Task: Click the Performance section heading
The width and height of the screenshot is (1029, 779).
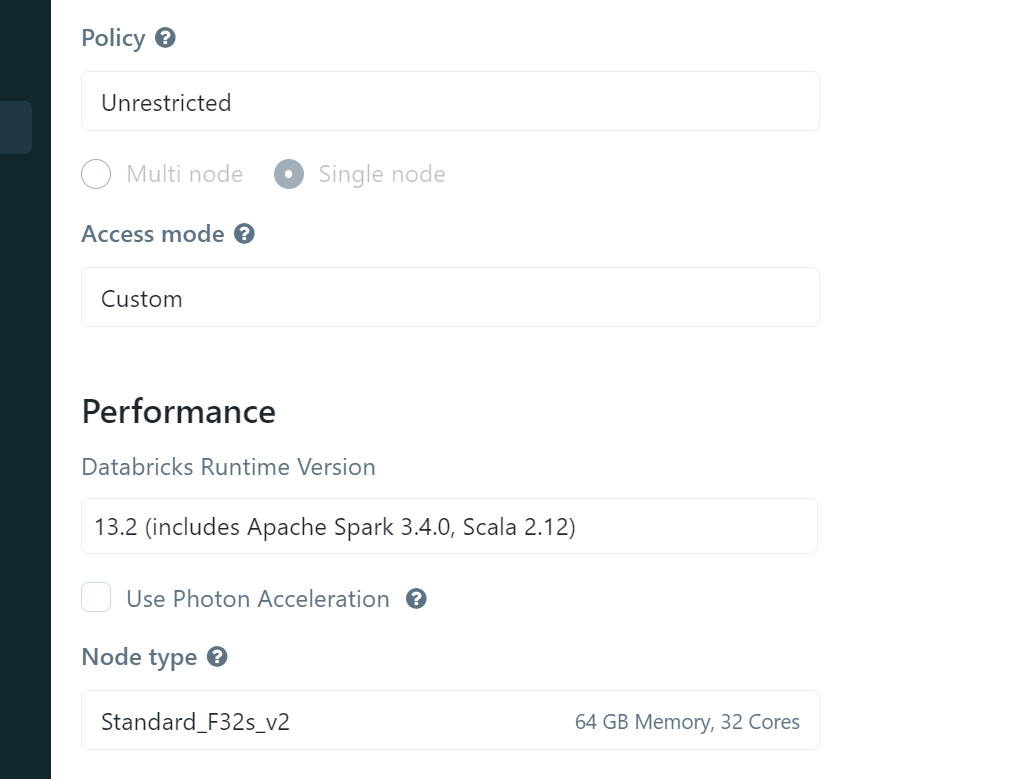Action: (178, 411)
